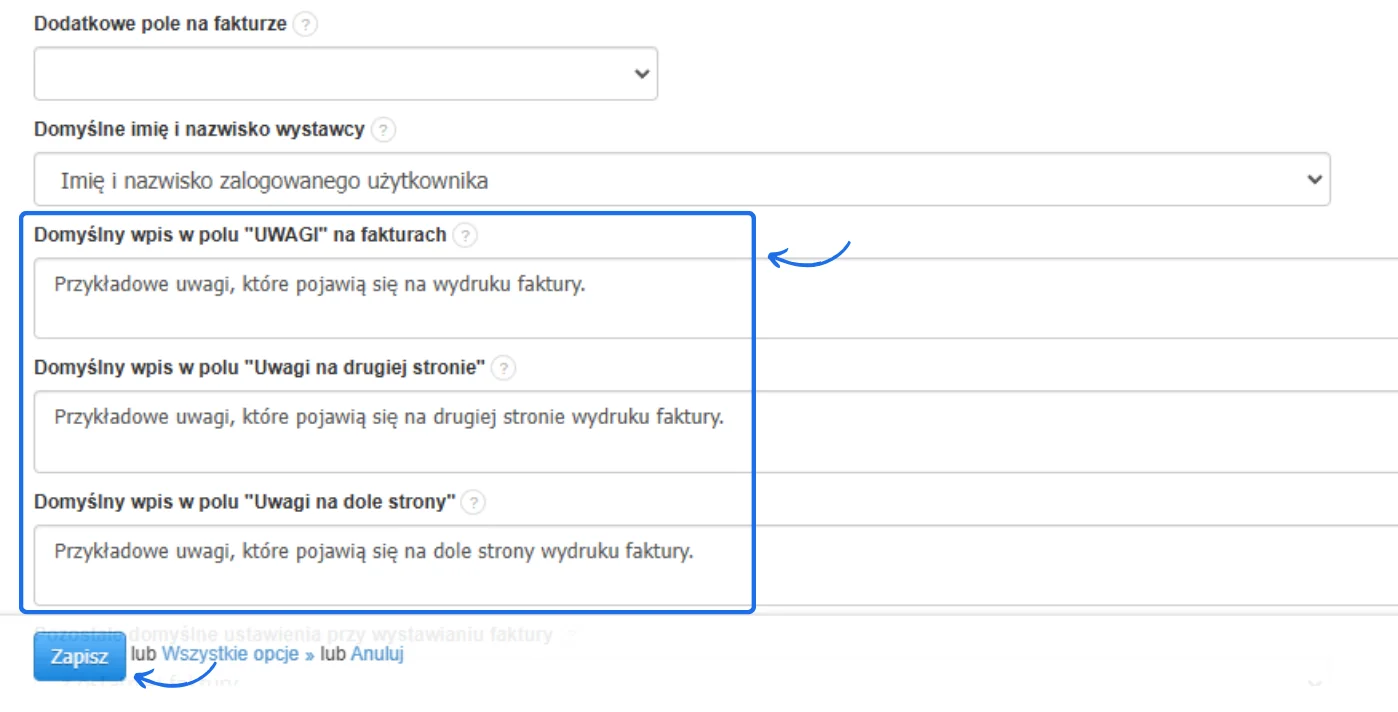Open help icon next to "Uwagi na drugiej stronie"
1398x712 pixels.
click(x=504, y=368)
